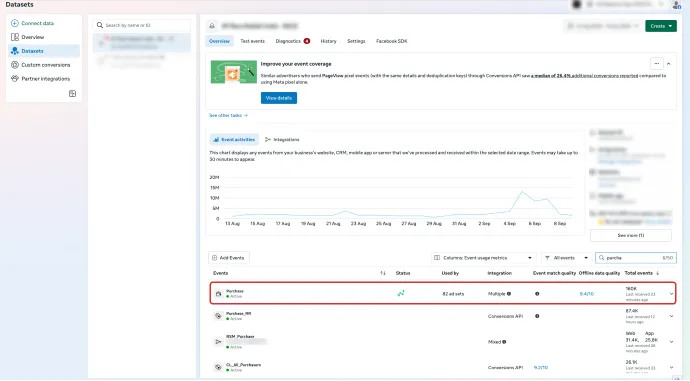Switch to the Facebook SDK tab

point(391,41)
